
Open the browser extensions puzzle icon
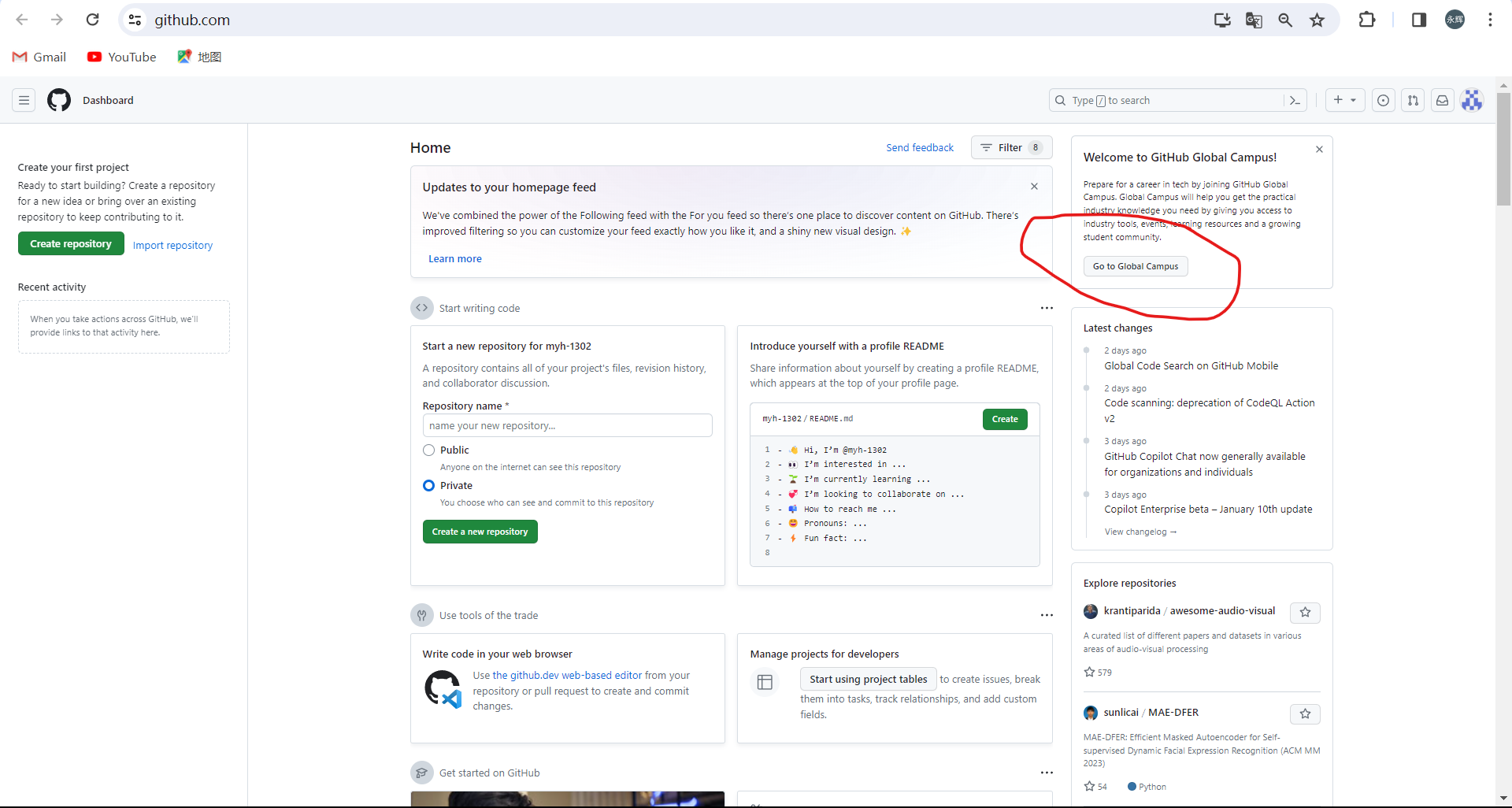1367,20
